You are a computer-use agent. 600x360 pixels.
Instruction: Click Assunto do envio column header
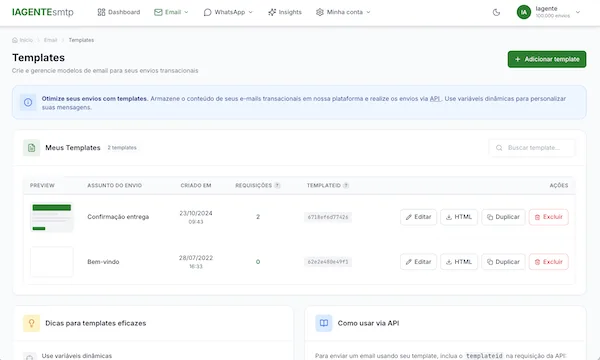coord(114,186)
